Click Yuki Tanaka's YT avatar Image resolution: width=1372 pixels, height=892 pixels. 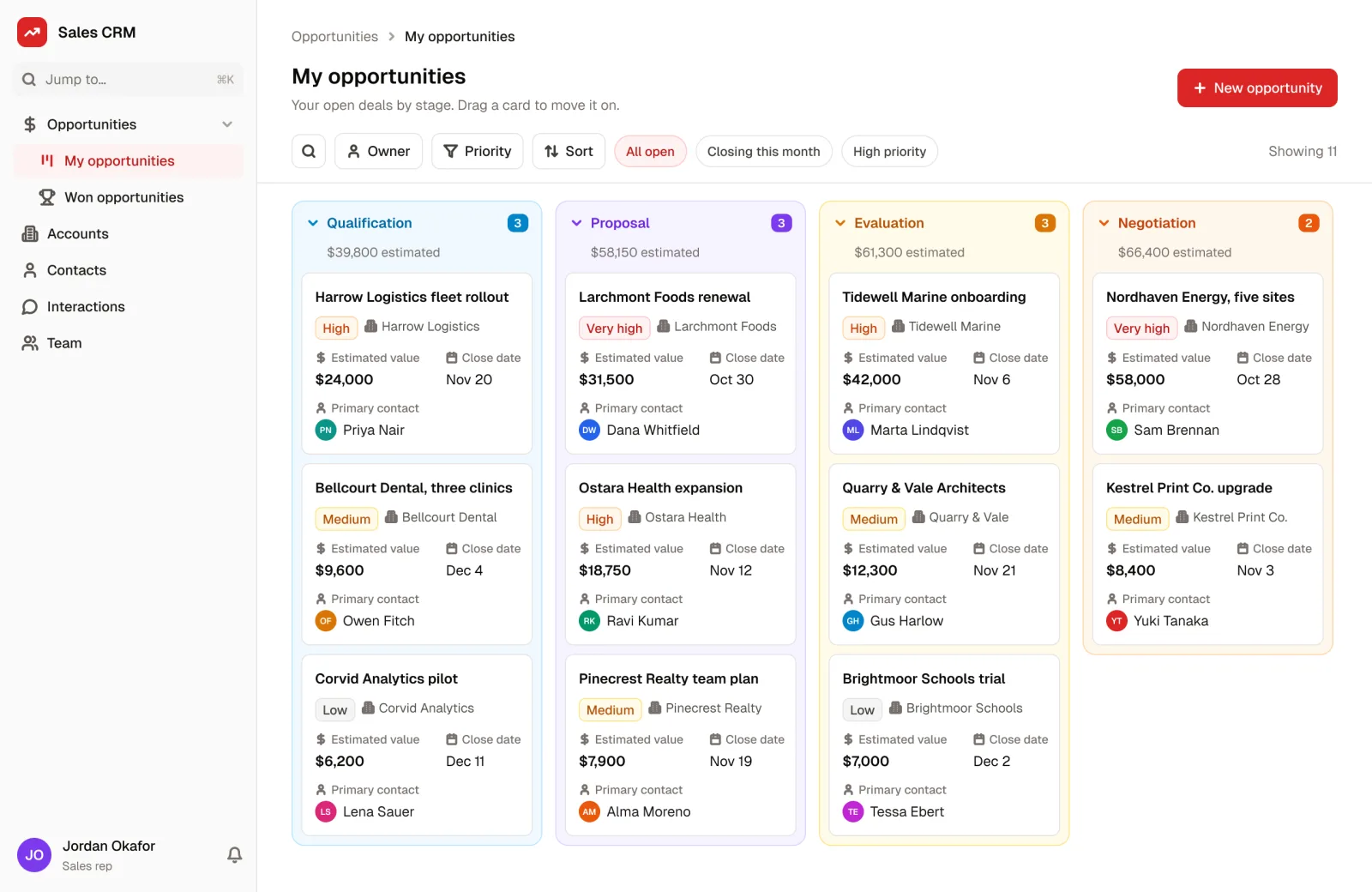click(x=1116, y=621)
